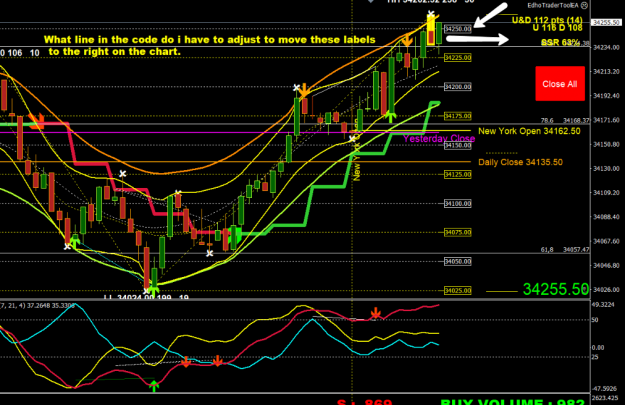
Task: Click the green up arrow at the 34024 low
Action: (x=153, y=289)
